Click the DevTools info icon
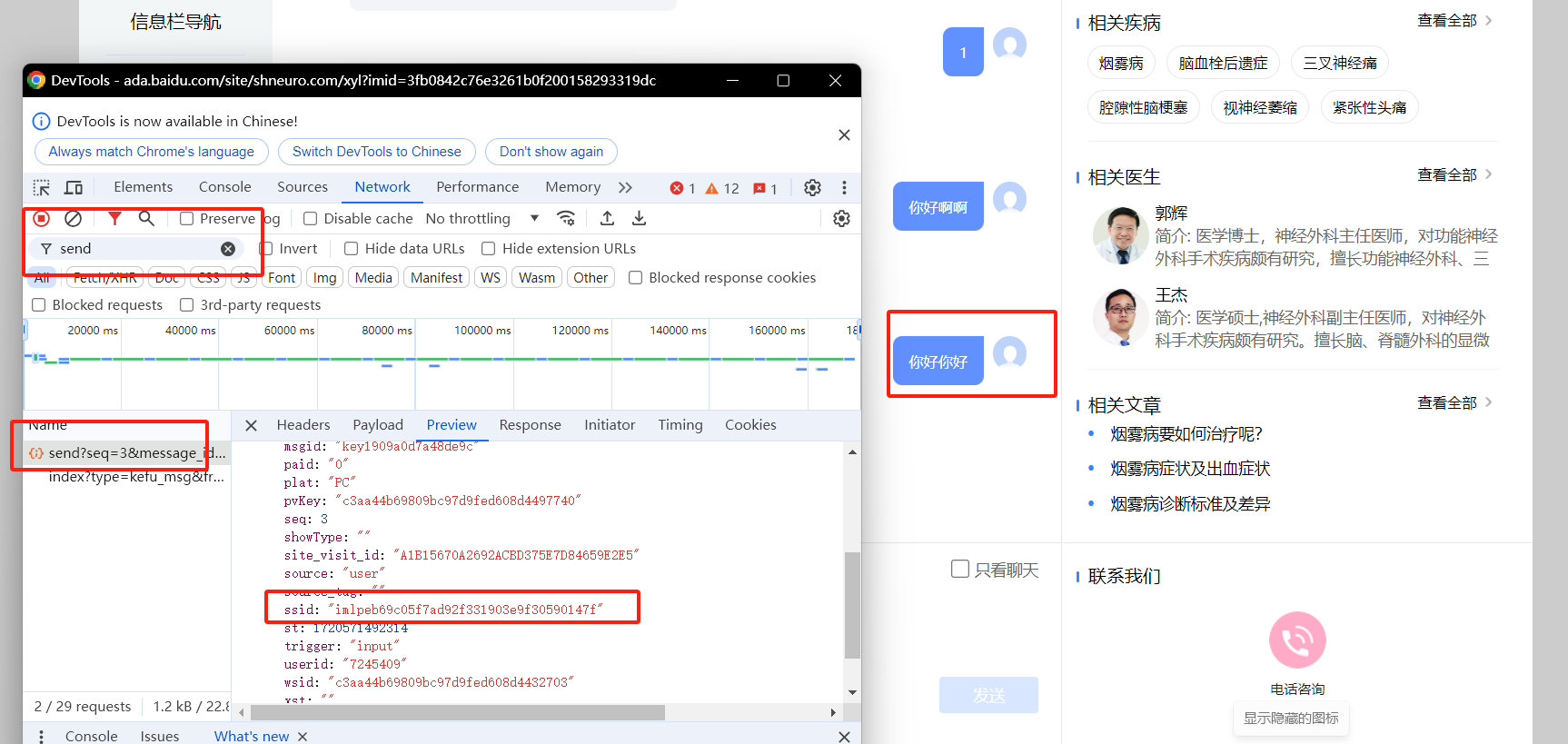The image size is (1568, 744). (42, 122)
